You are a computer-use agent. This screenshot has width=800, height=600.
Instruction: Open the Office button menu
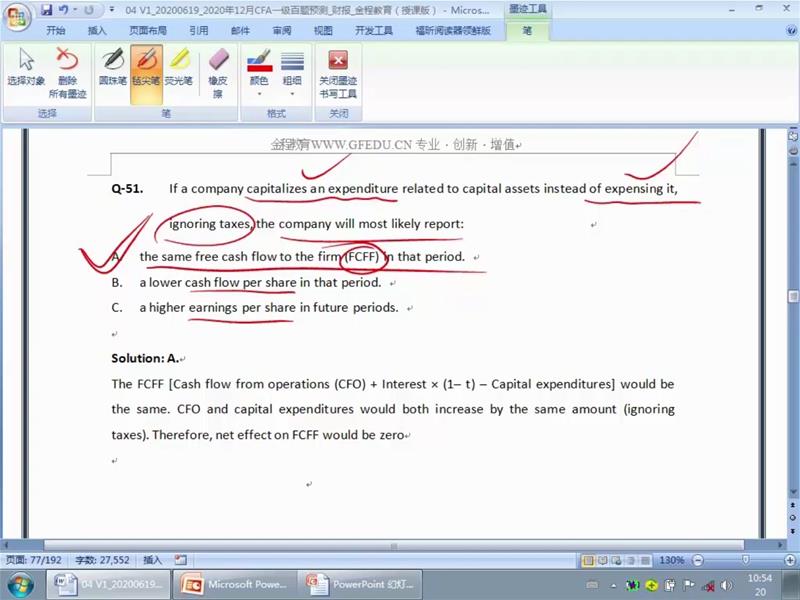[x=17, y=17]
